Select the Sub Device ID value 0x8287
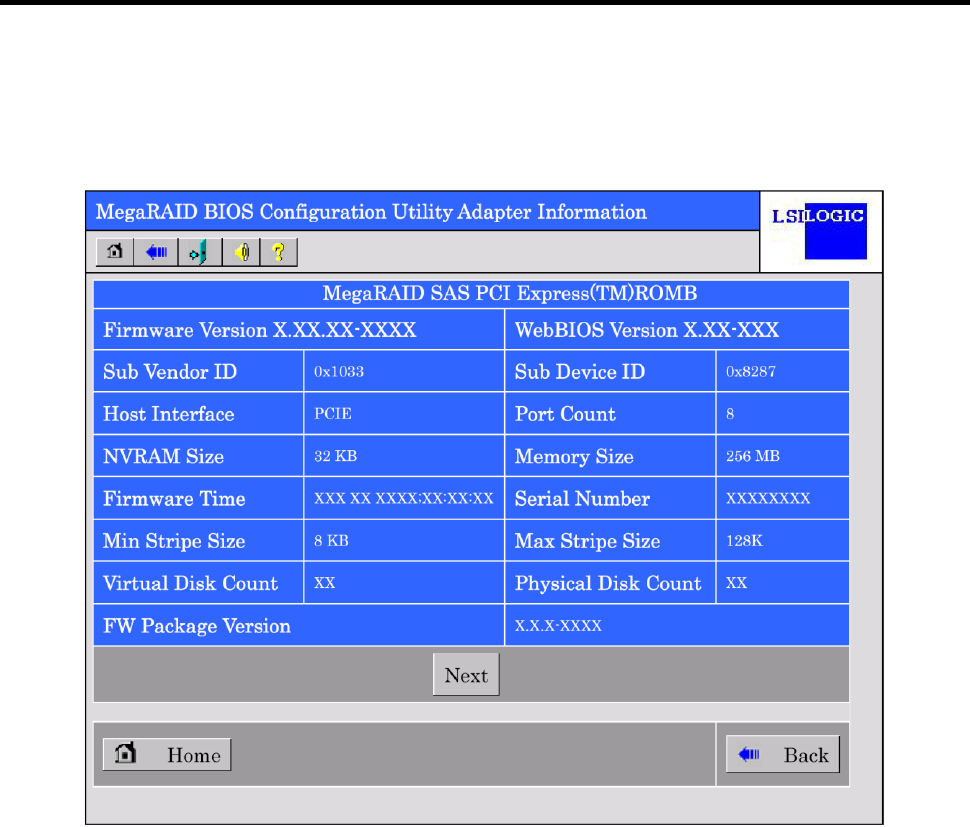The height and width of the screenshot is (827, 970). tap(751, 372)
